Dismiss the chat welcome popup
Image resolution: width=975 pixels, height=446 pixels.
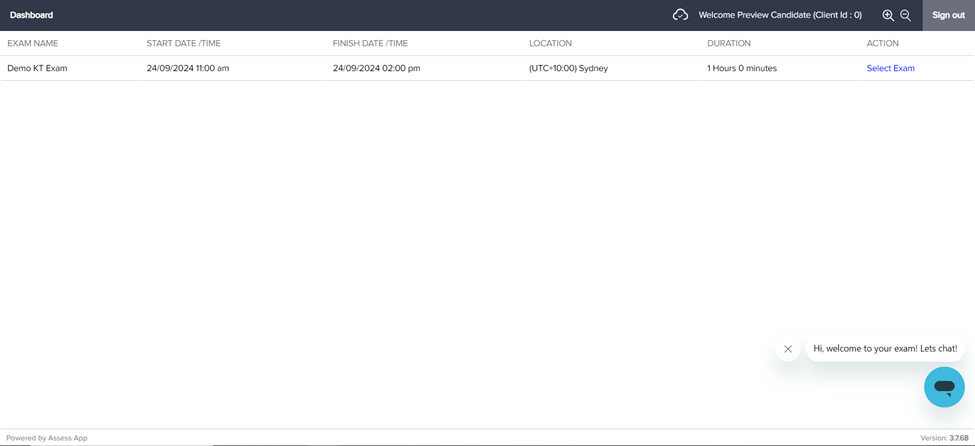coord(788,349)
